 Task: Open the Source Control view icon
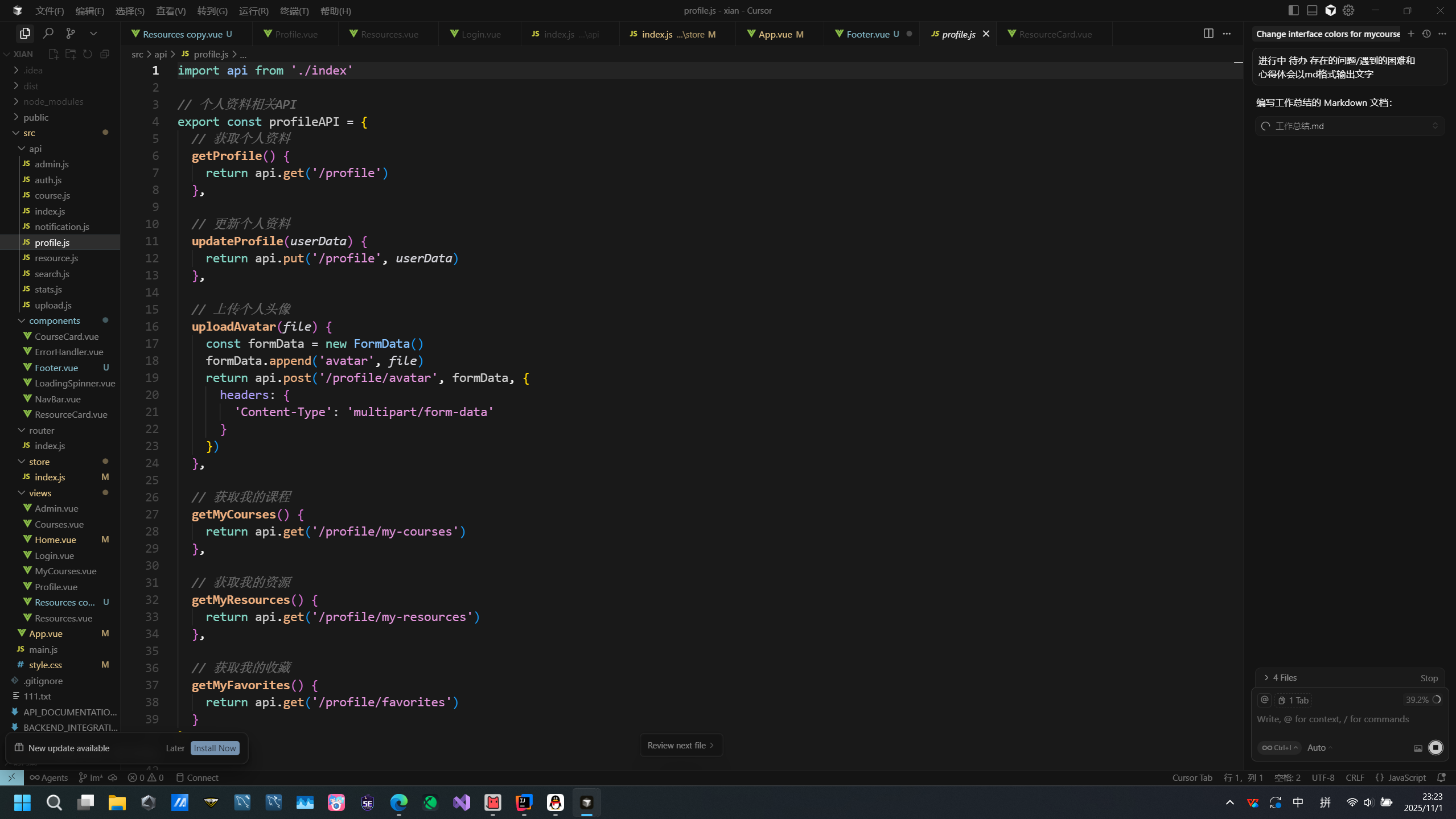tap(71, 34)
